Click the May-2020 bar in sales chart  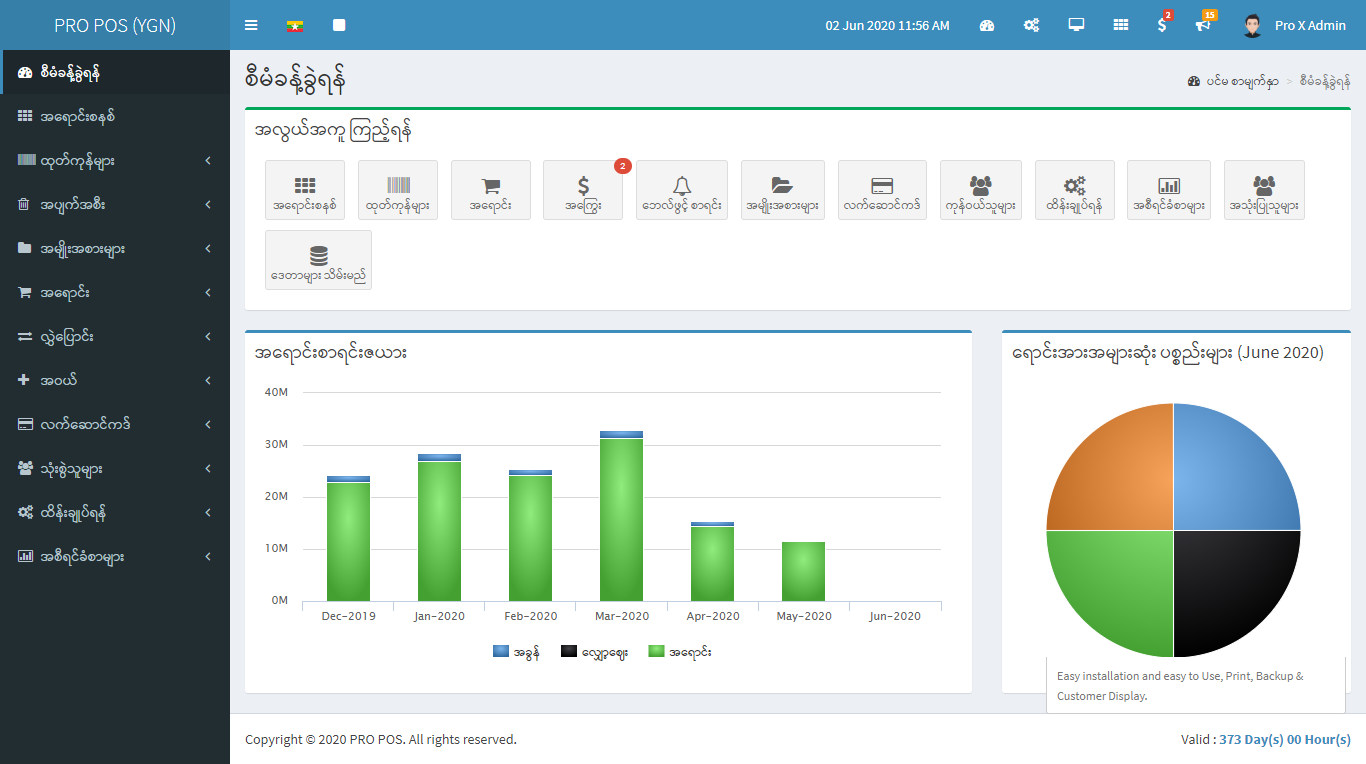804,571
